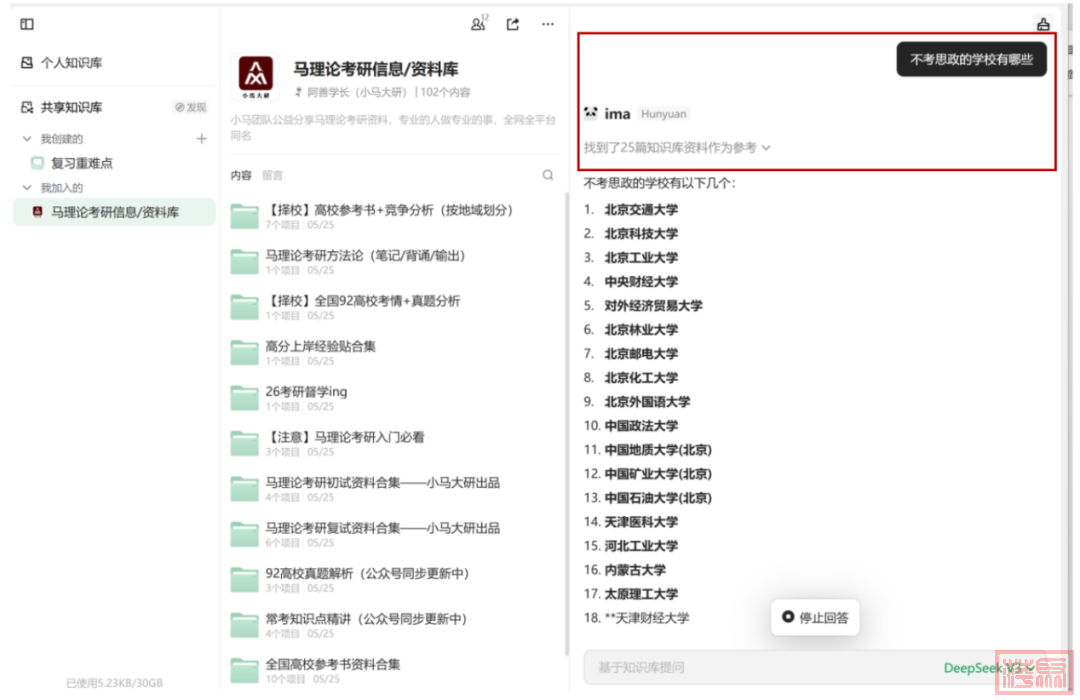Click 天津医科大学 in answer list
The image size is (1080, 700).
[x=641, y=522]
